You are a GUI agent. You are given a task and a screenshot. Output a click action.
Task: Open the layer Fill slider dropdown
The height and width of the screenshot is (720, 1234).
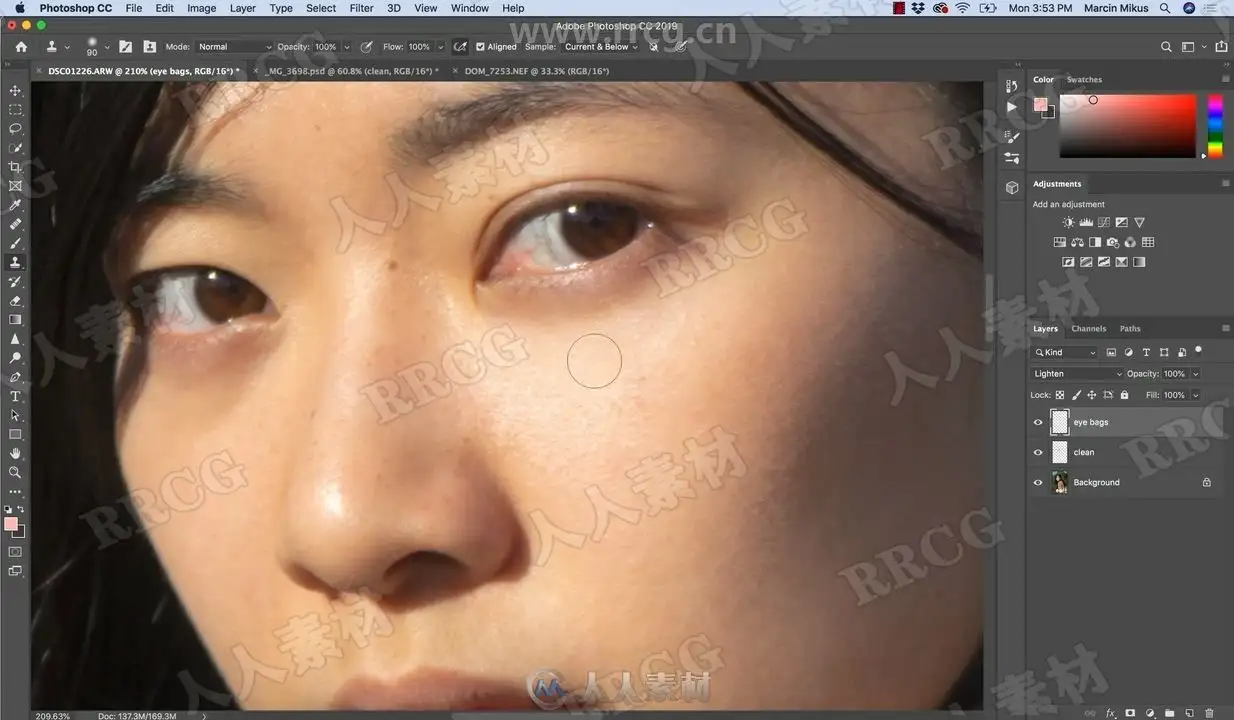(x=1195, y=395)
